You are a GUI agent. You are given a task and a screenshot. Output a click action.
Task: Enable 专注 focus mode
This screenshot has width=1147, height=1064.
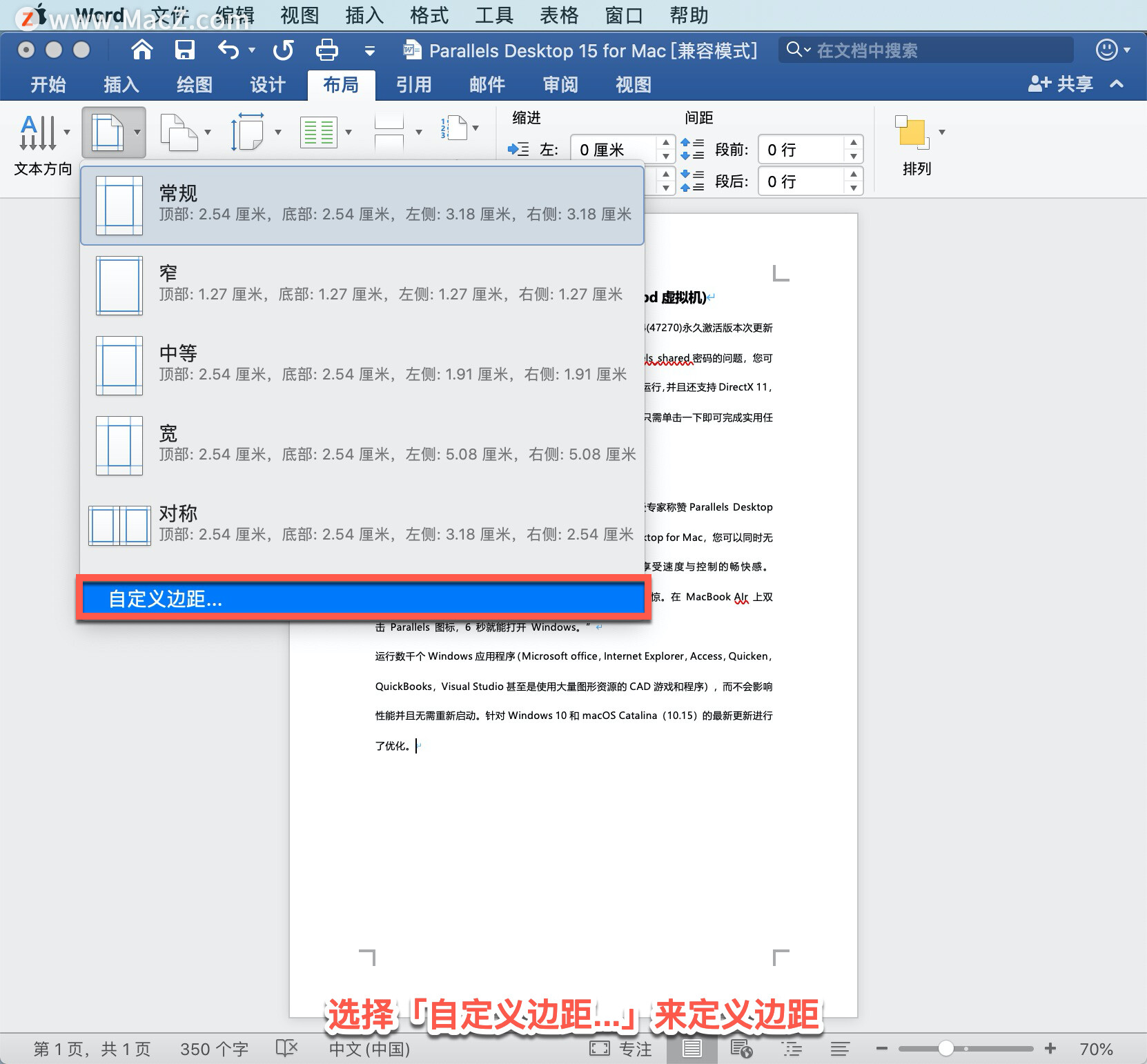coord(620,1049)
